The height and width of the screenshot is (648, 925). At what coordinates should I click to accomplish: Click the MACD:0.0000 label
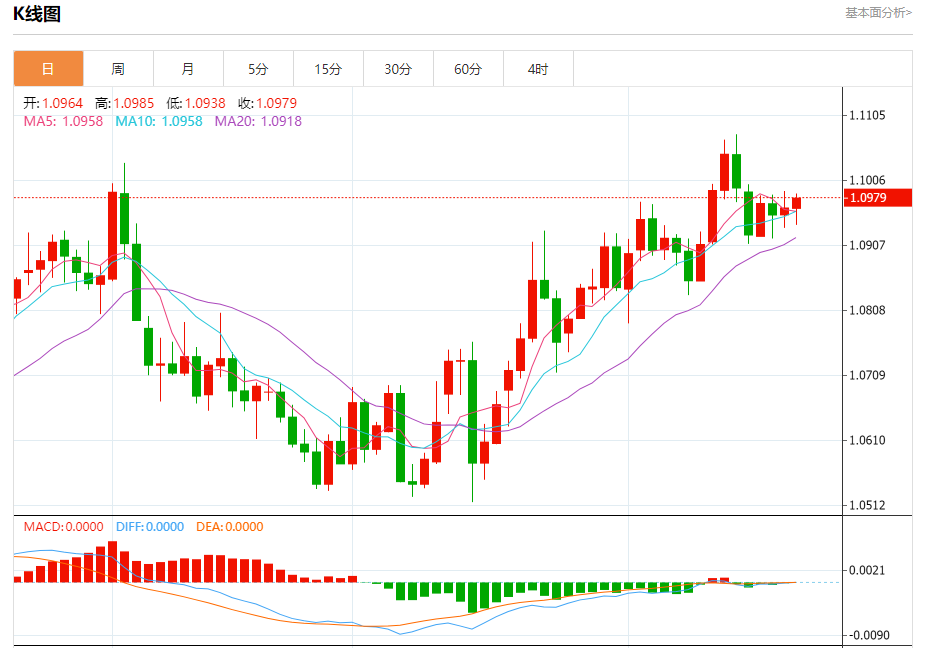[63, 526]
